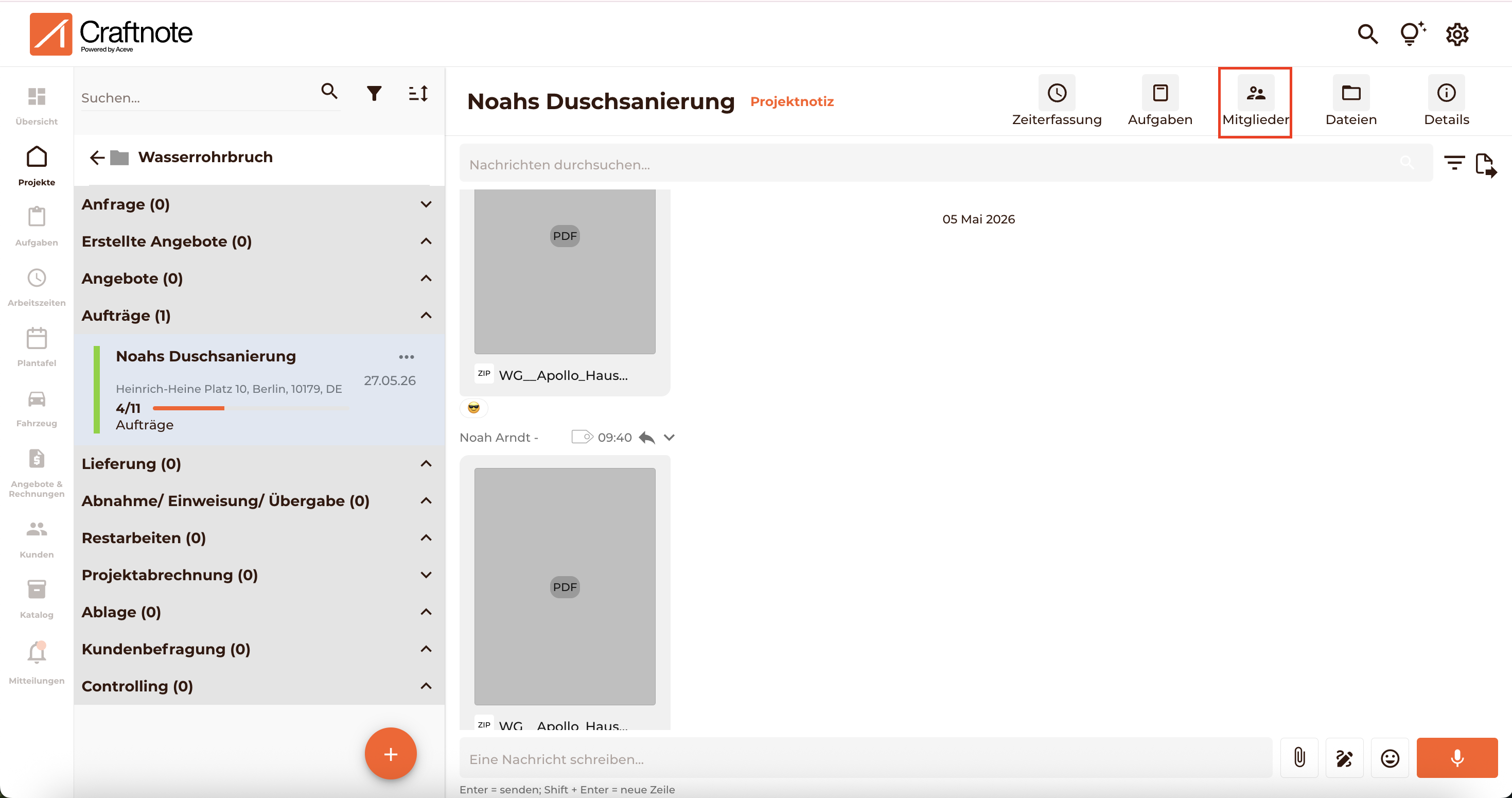Collapse the Aufträge (1) section

pyautogui.click(x=426, y=315)
